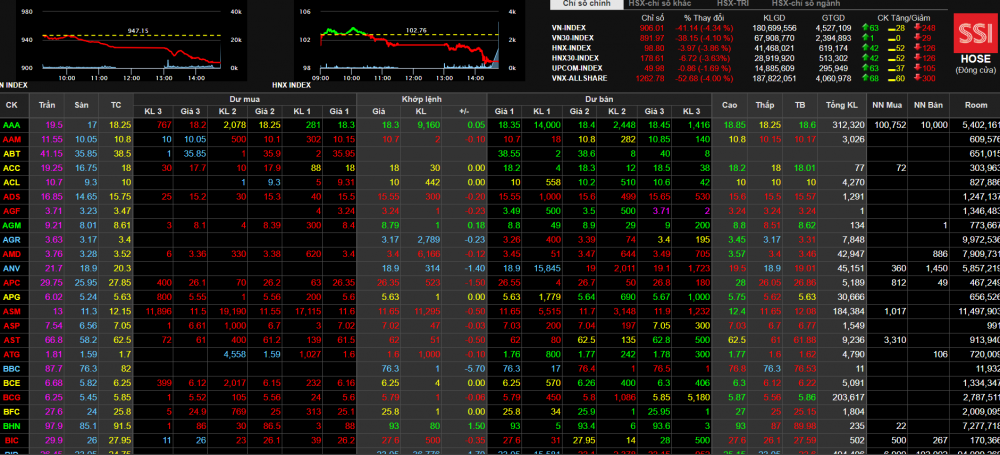Click yellow unchanged dash in VN30-INDEX row
The width and height of the screenshot is (1000, 455).
891,38
